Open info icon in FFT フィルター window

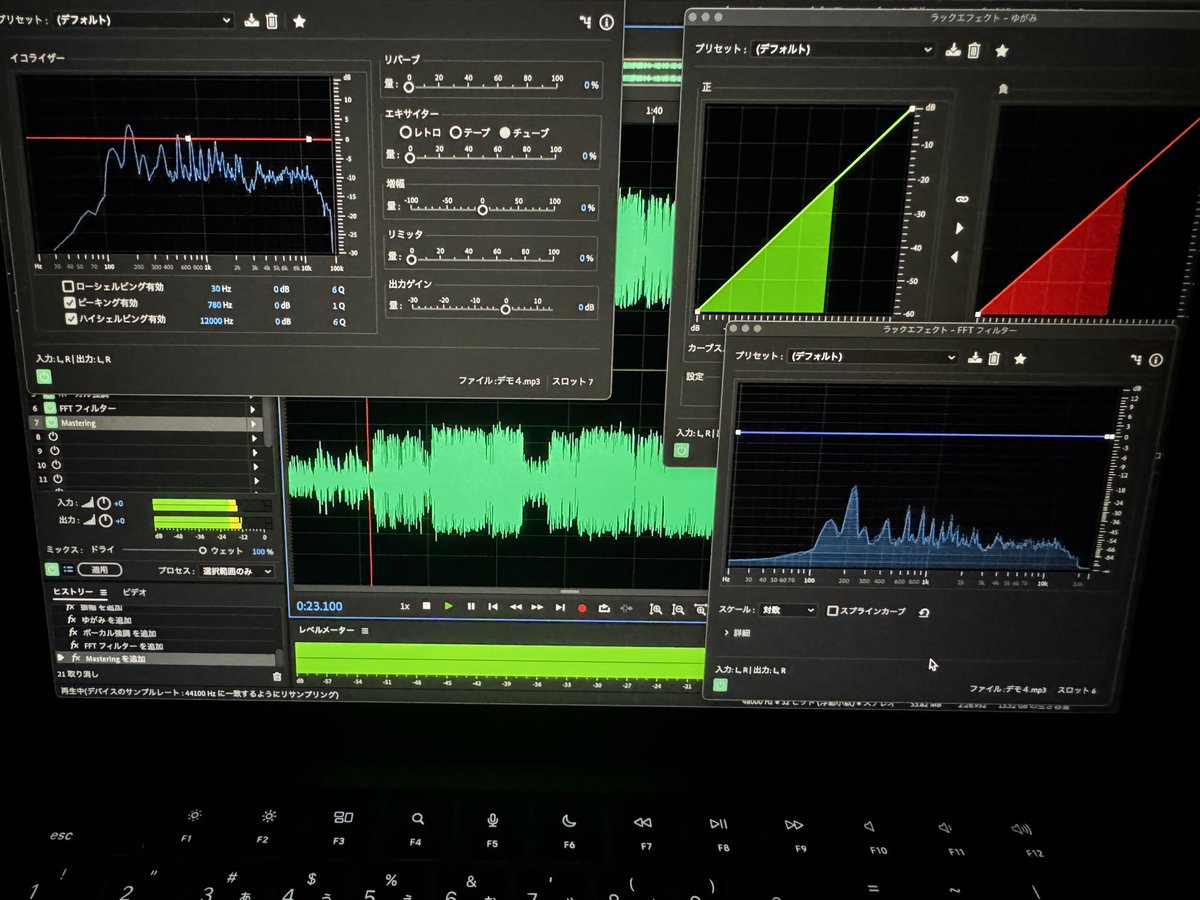1156,360
